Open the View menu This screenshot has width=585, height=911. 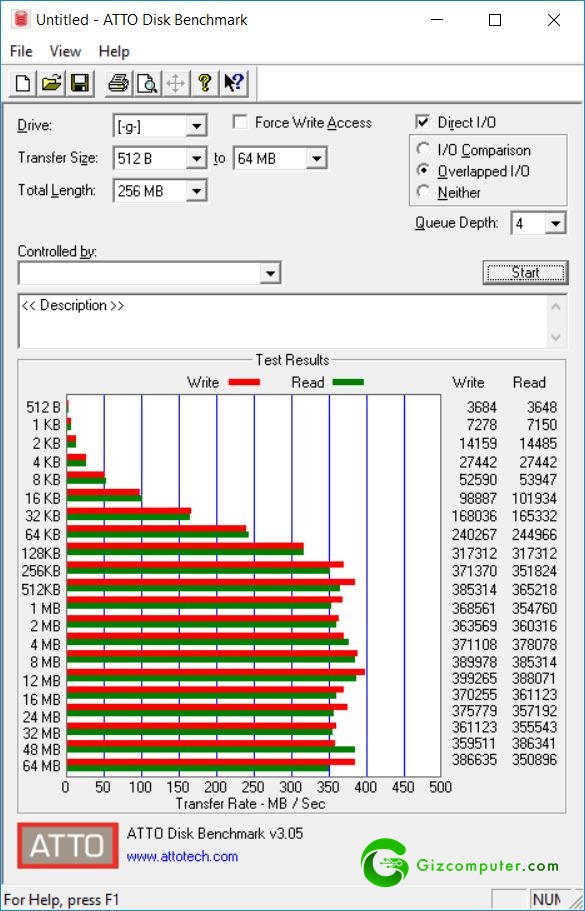[x=65, y=52]
